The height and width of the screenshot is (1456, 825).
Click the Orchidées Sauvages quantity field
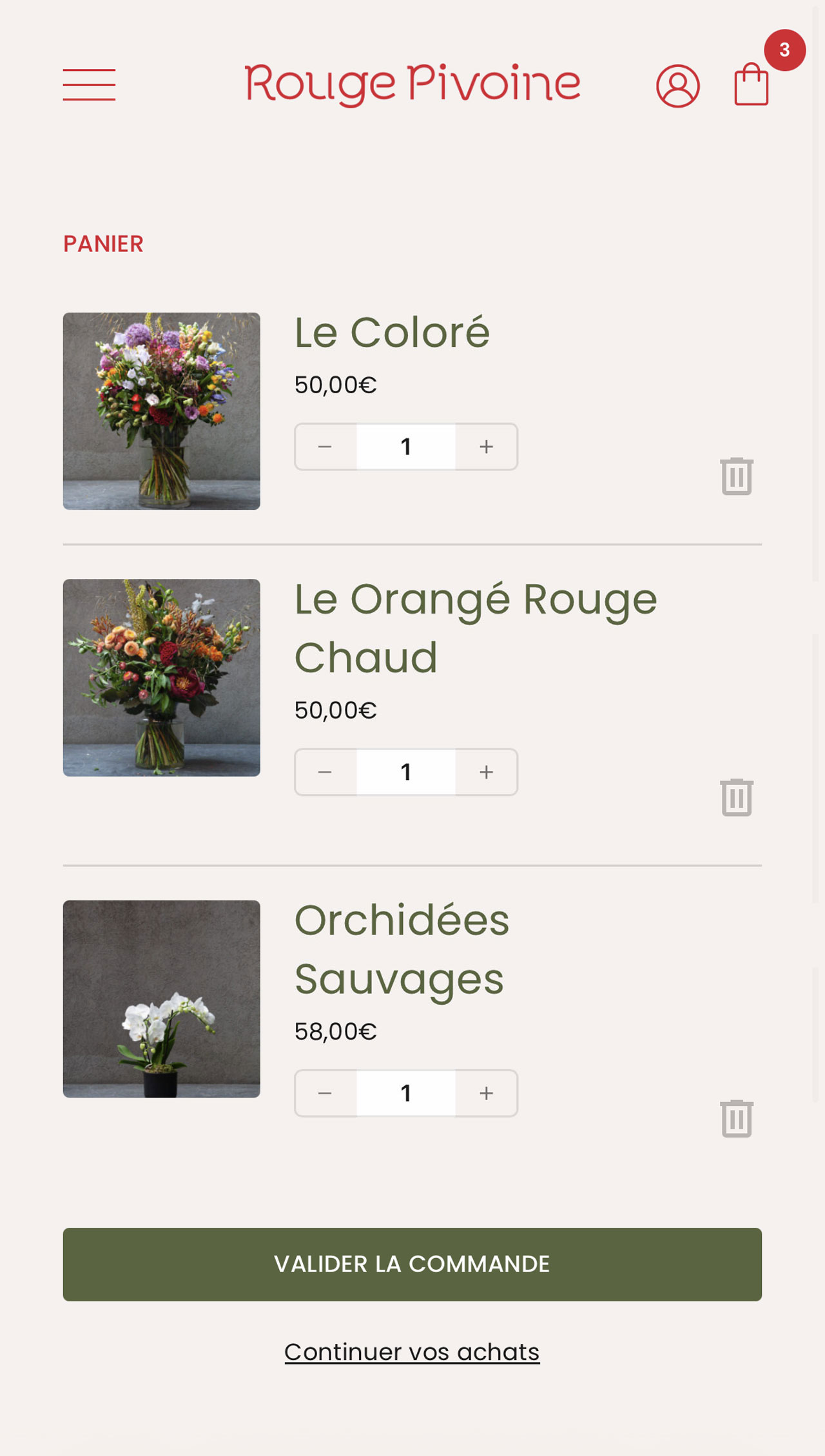coord(406,1093)
